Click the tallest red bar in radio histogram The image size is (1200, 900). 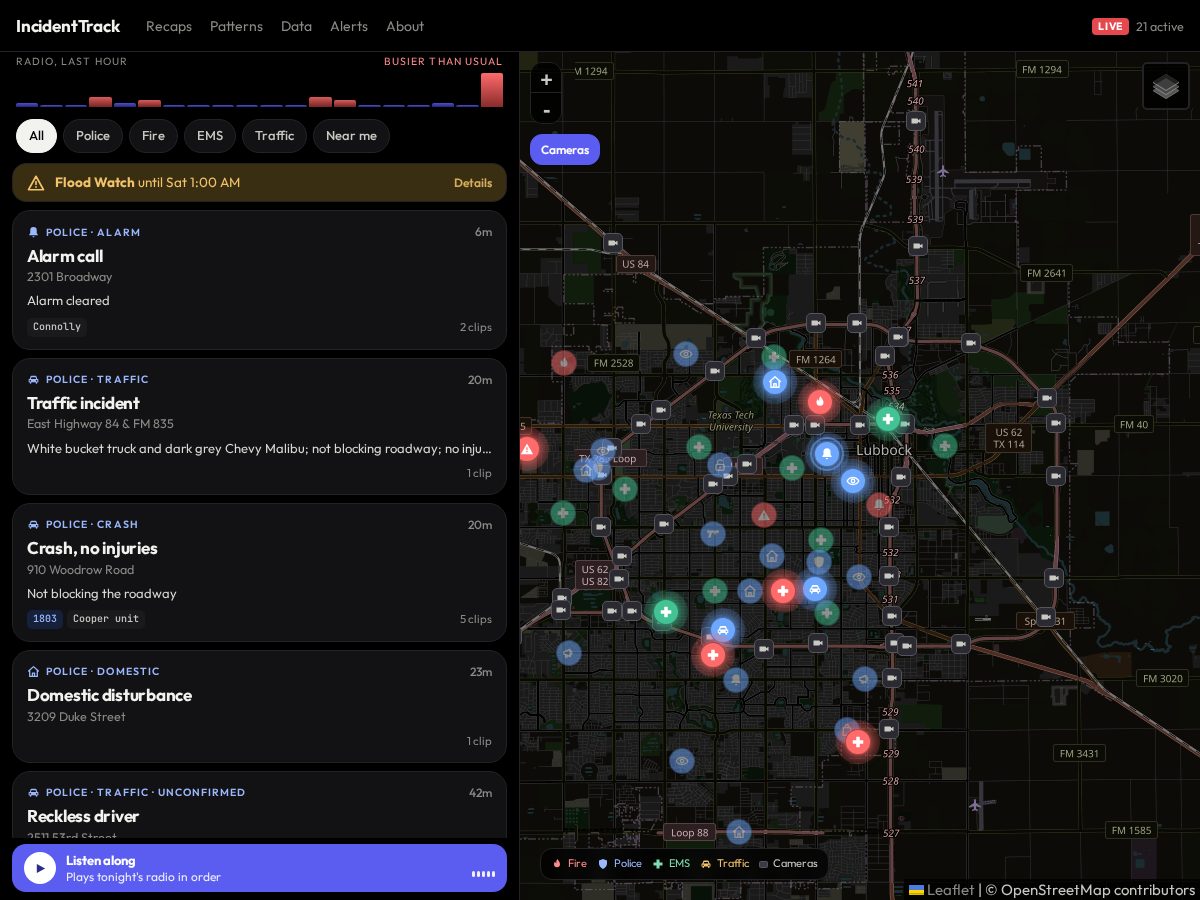click(492, 90)
